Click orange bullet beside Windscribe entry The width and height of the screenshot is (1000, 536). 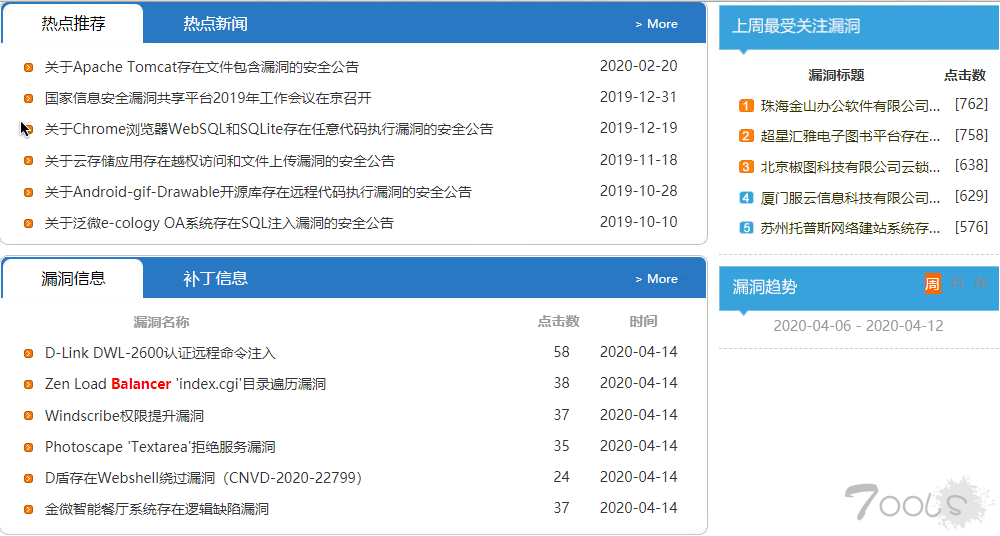click(29, 416)
